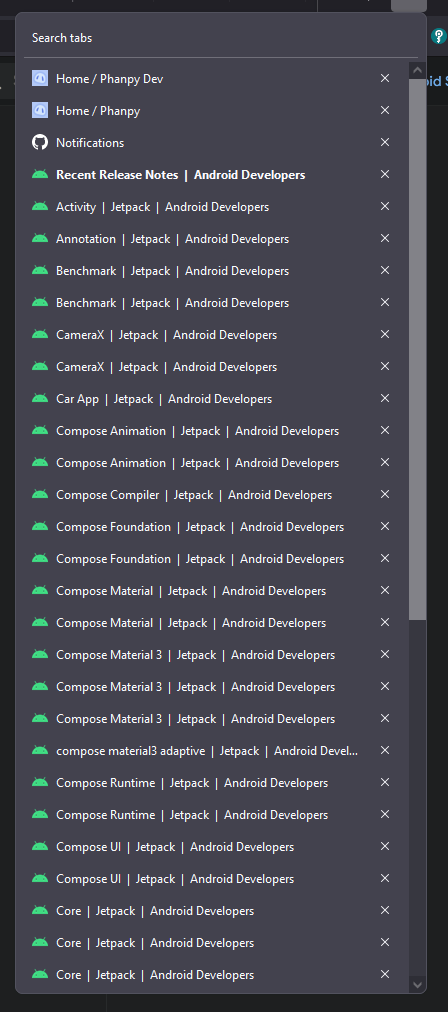The width and height of the screenshot is (448, 1012).
Task: Switch to the Home / Phanpy tab
Action: tap(212, 110)
